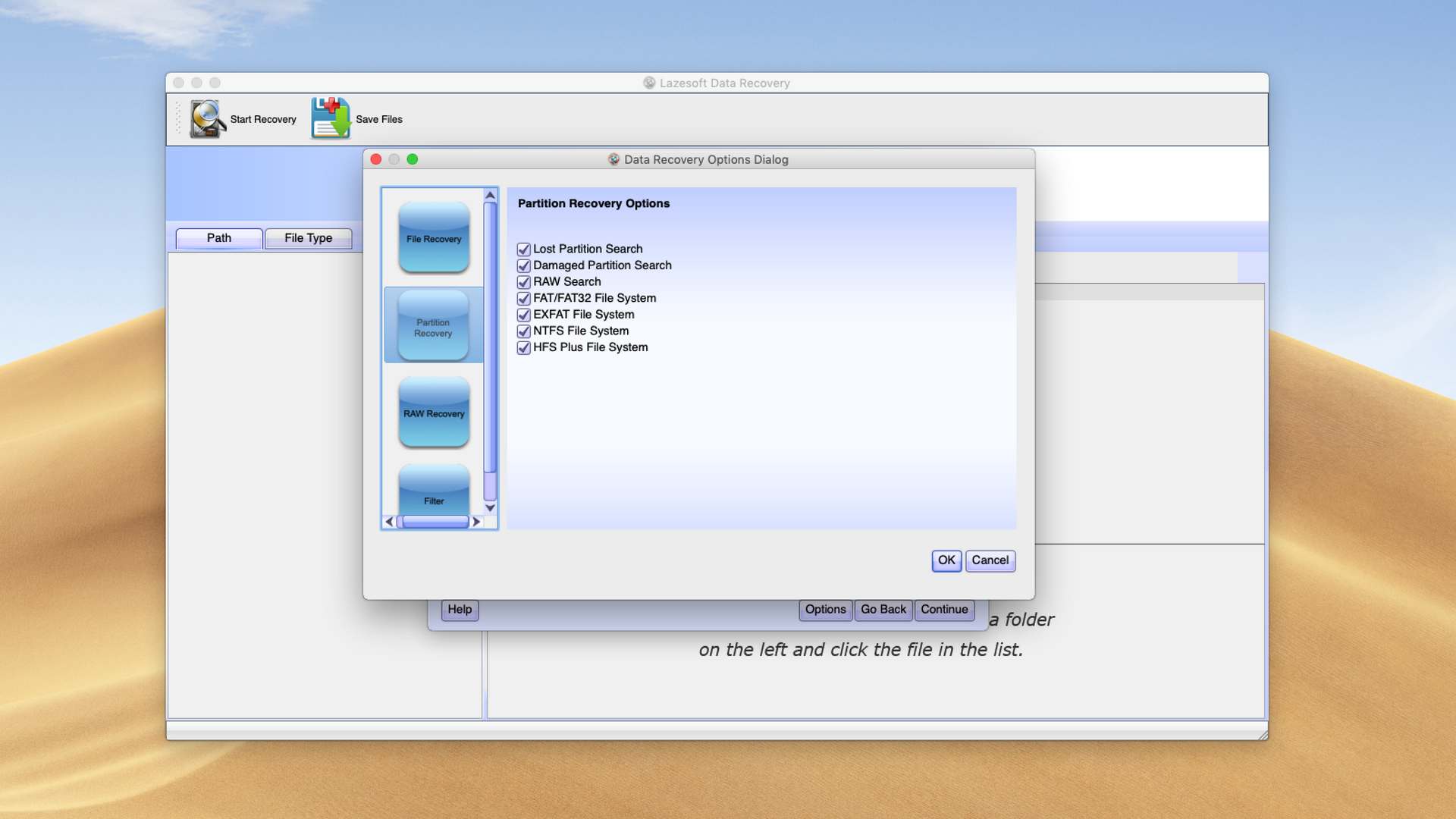
Task: Click the Lazesoft icon in the options dialog title bar
Action: [613, 159]
